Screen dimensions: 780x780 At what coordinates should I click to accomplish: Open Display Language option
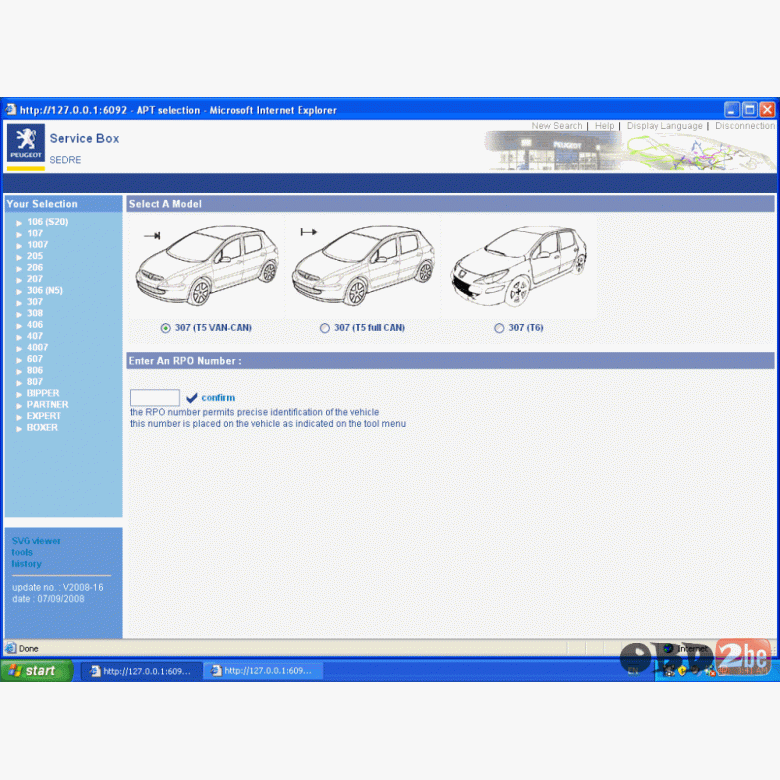pos(665,126)
